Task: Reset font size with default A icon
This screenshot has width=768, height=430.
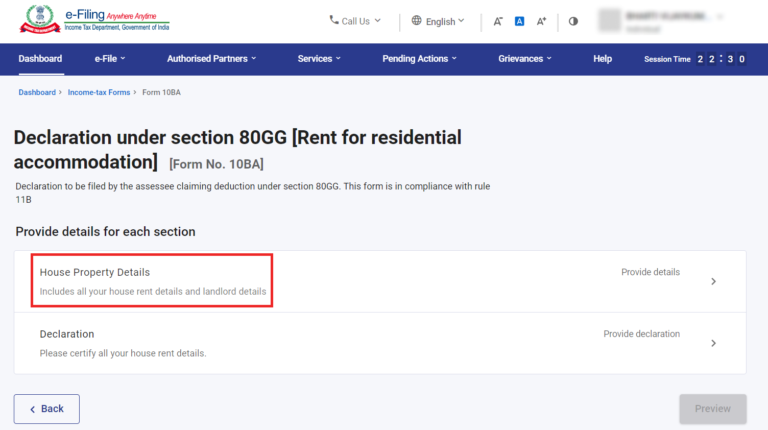Action: click(520, 21)
